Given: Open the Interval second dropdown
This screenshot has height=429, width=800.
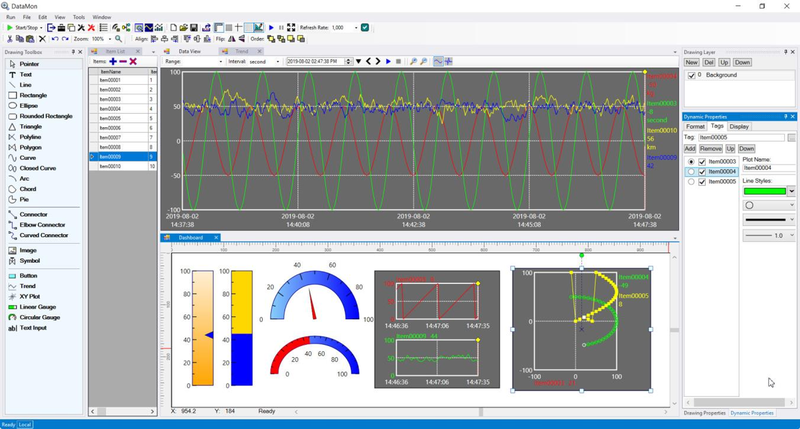Looking at the screenshot, I should tap(278, 62).
